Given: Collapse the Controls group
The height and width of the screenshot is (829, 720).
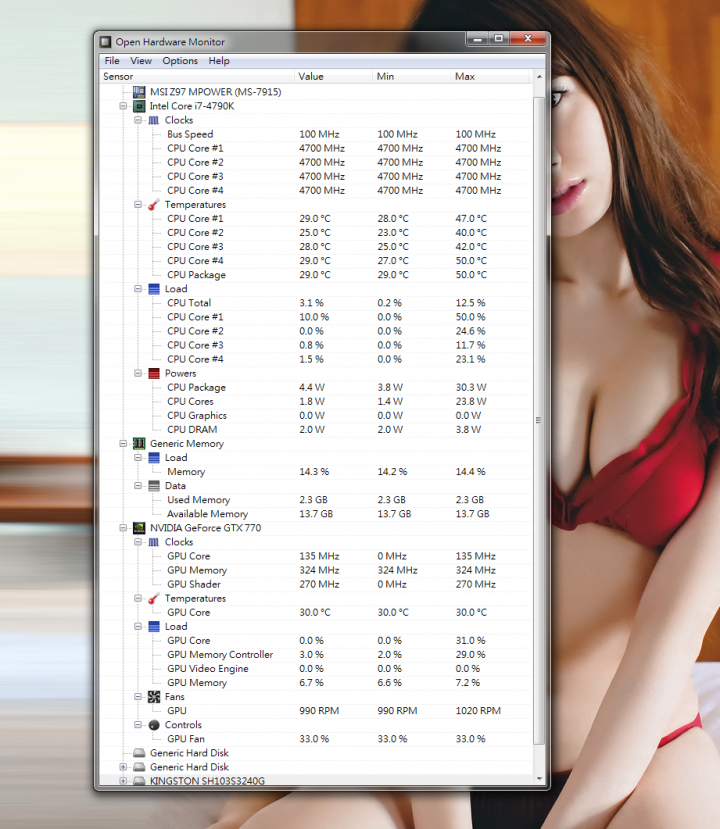Looking at the screenshot, I should click(x=138, y=725).
